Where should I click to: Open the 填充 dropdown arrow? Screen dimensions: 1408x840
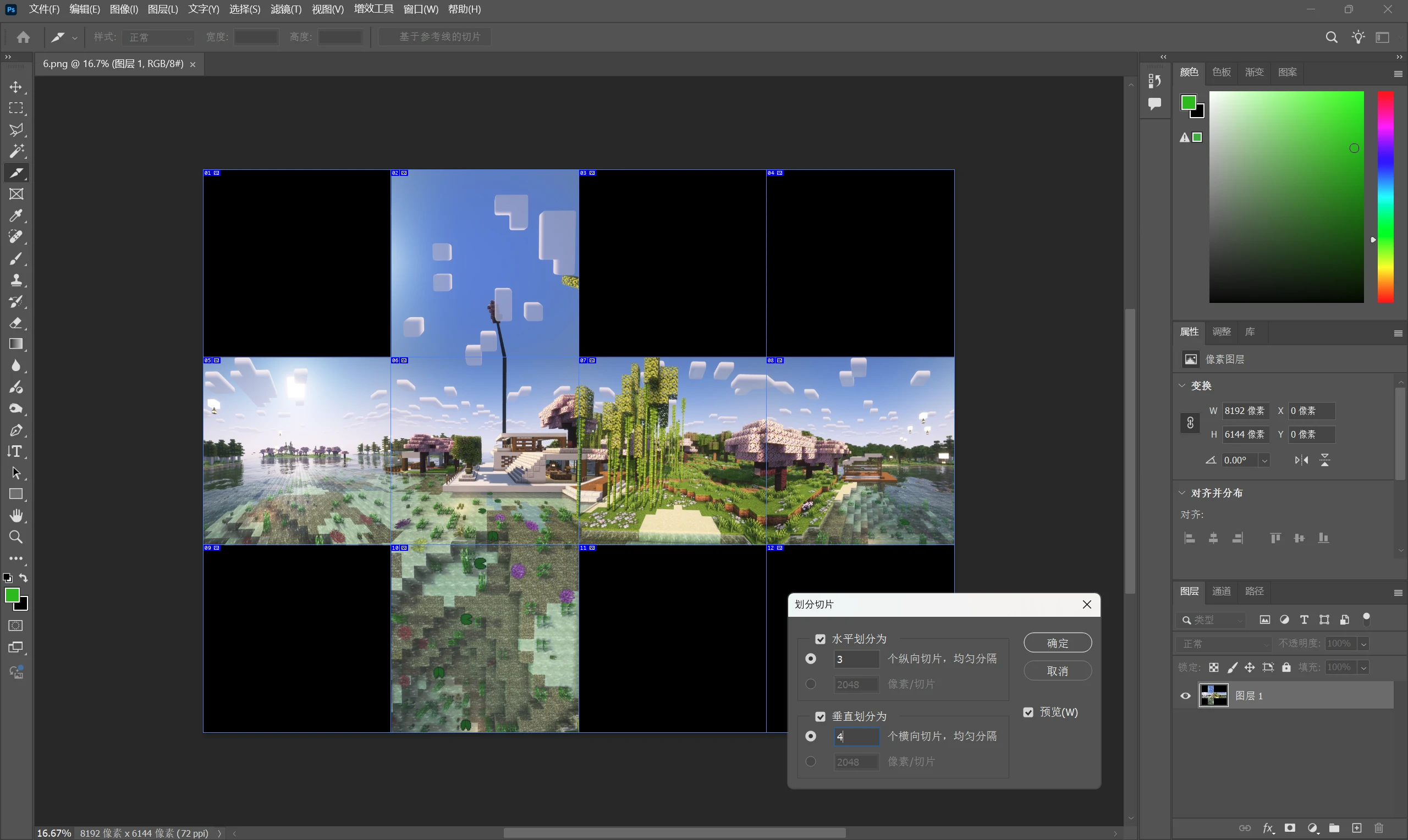(1364, 668)
